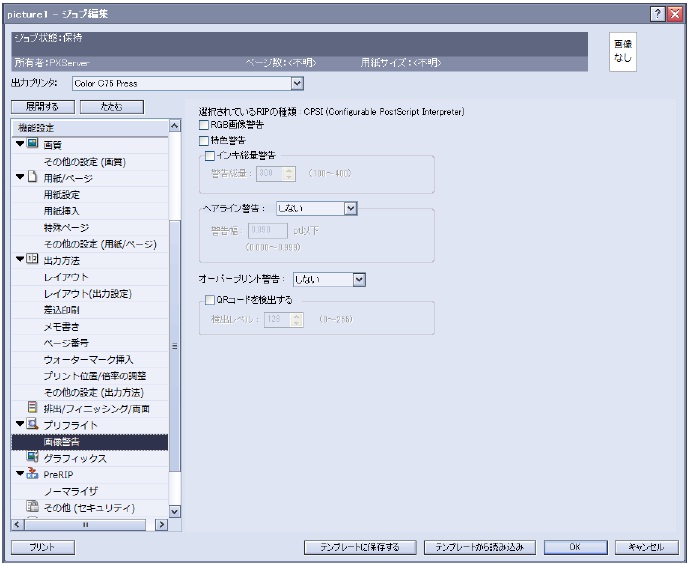Enable the RGB画像警告 checkbox

point(205,125)
